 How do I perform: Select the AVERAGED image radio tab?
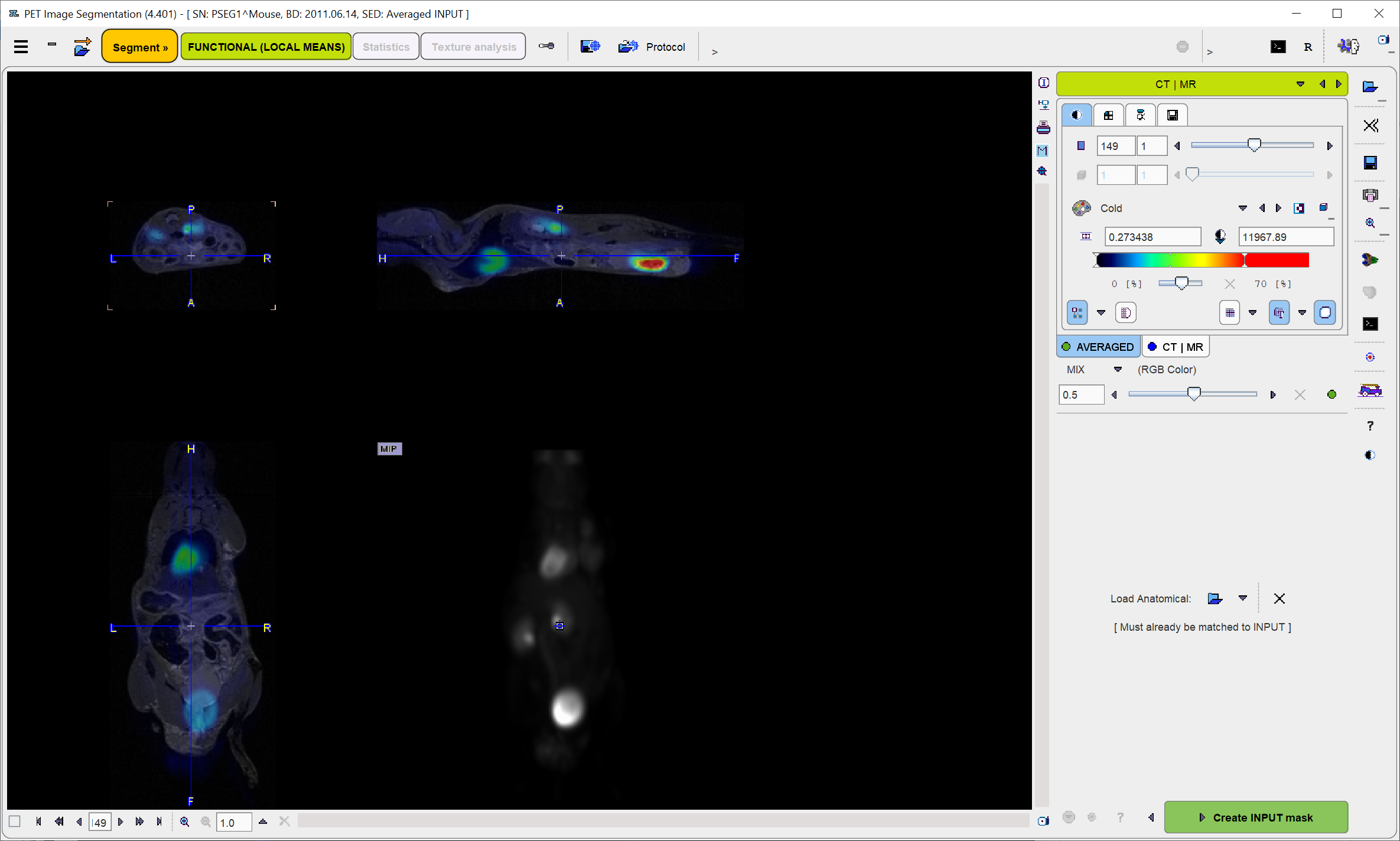click(x=1098, y=347)
